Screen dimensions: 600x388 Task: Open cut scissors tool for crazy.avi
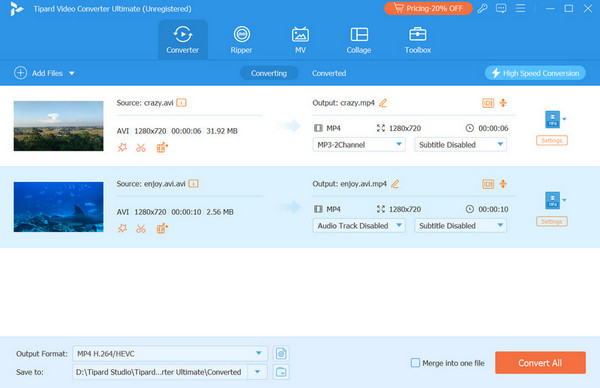141,148
